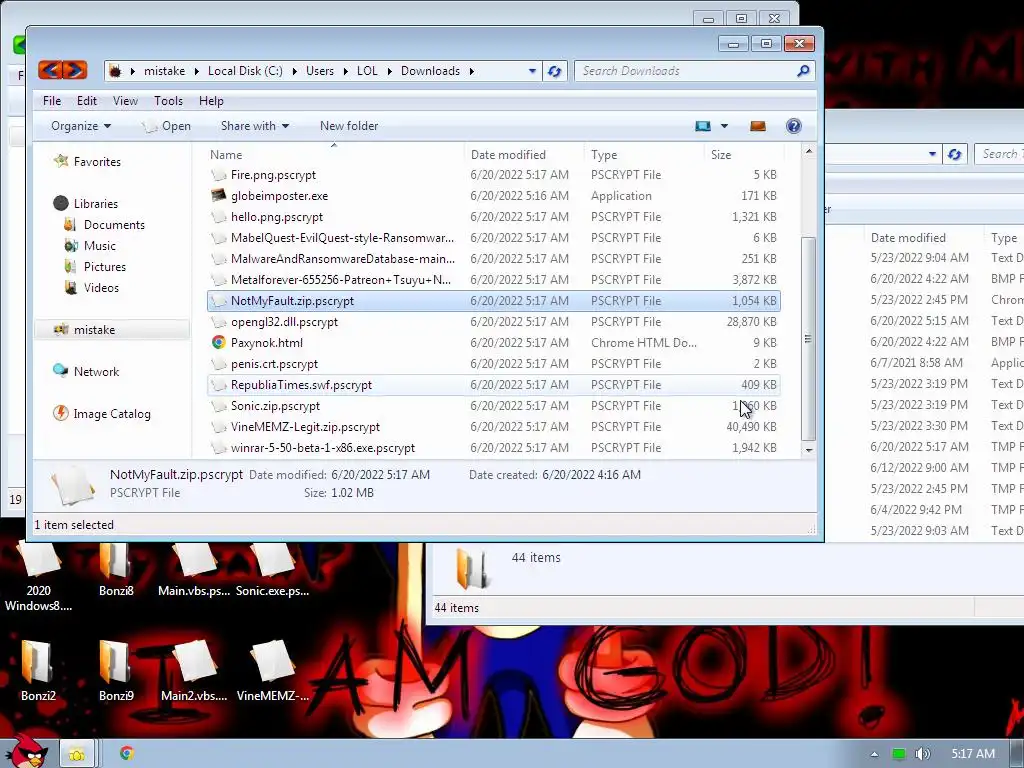Select VineMEMZ-Legit.zip.pscrypt in the file list
The height and width of the screenshot is (768, 1024).
(x=493, y=426)
